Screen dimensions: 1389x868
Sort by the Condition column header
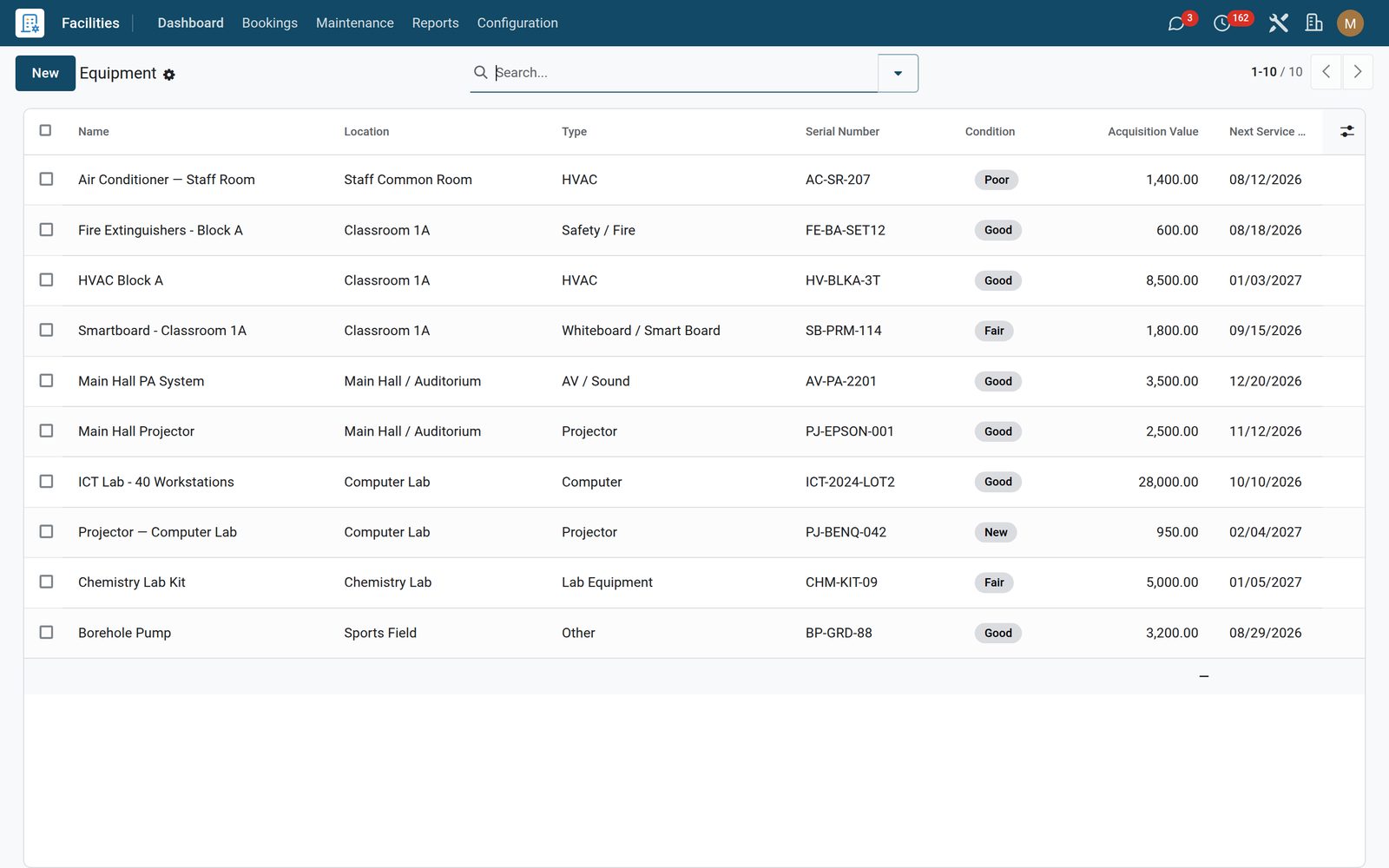tap(990, 132)
